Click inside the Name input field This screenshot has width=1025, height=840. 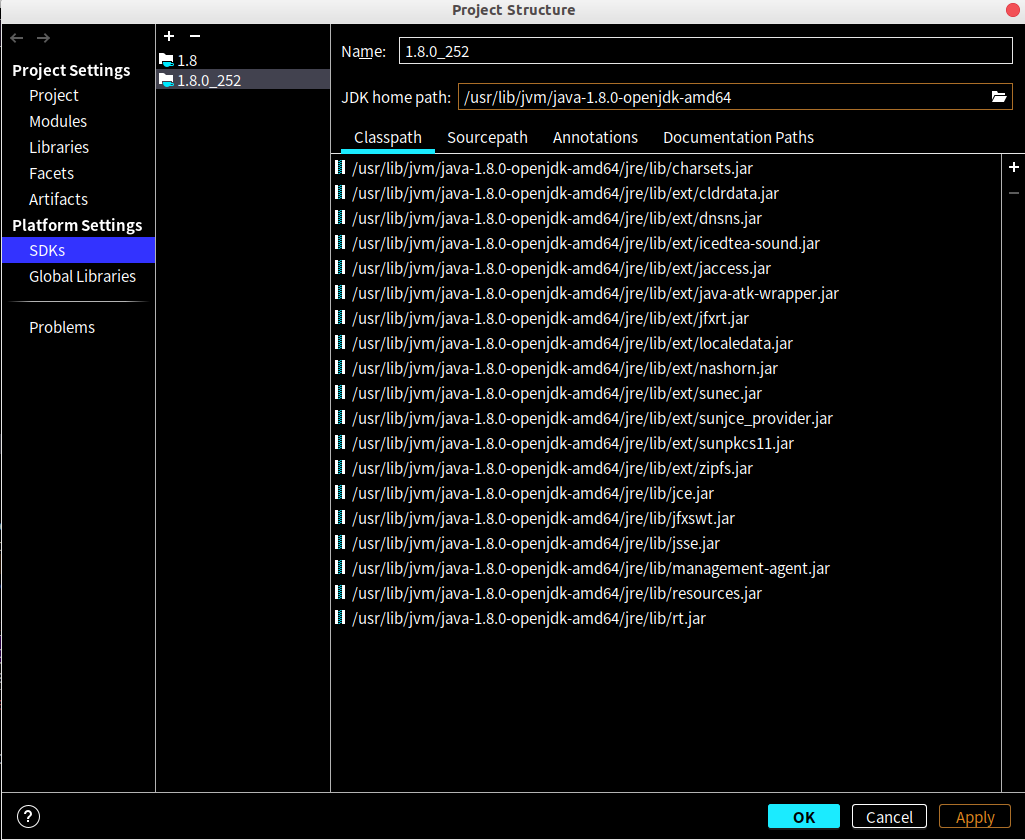pos(700,49)
